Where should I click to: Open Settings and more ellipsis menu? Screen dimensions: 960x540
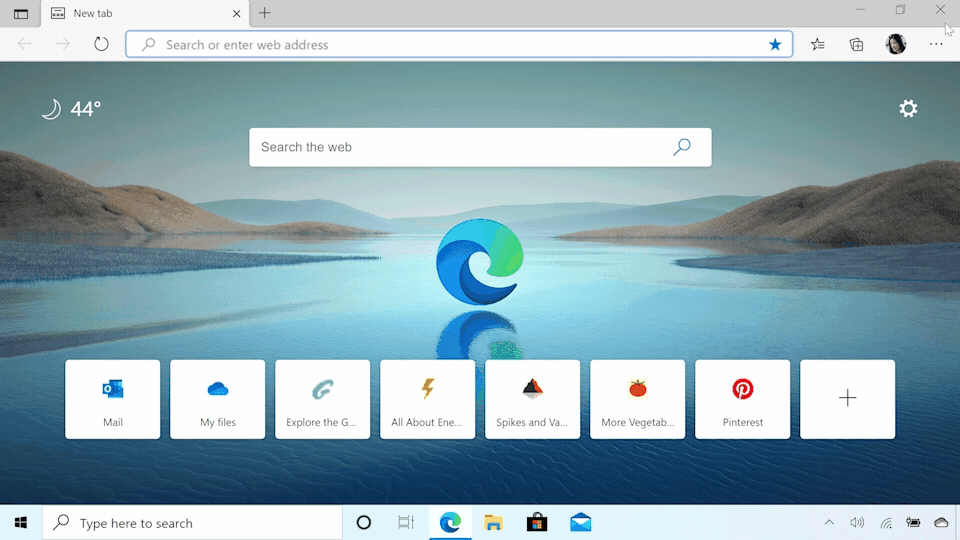936,44
